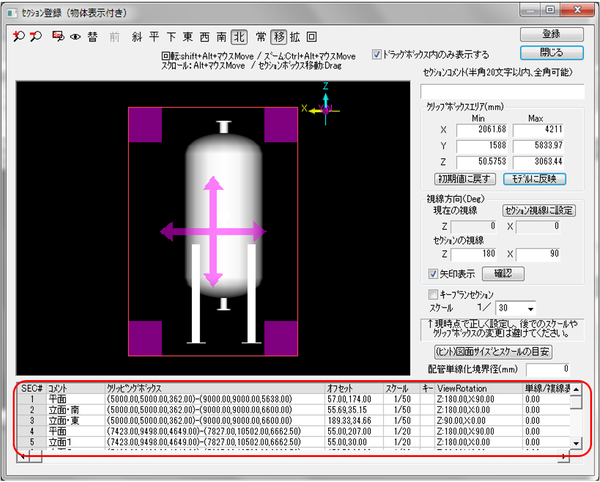The width and height of the screenshot is (600, 482).
Task: Click the red window-zoom icon in toolbar
Action: [58, 35]
